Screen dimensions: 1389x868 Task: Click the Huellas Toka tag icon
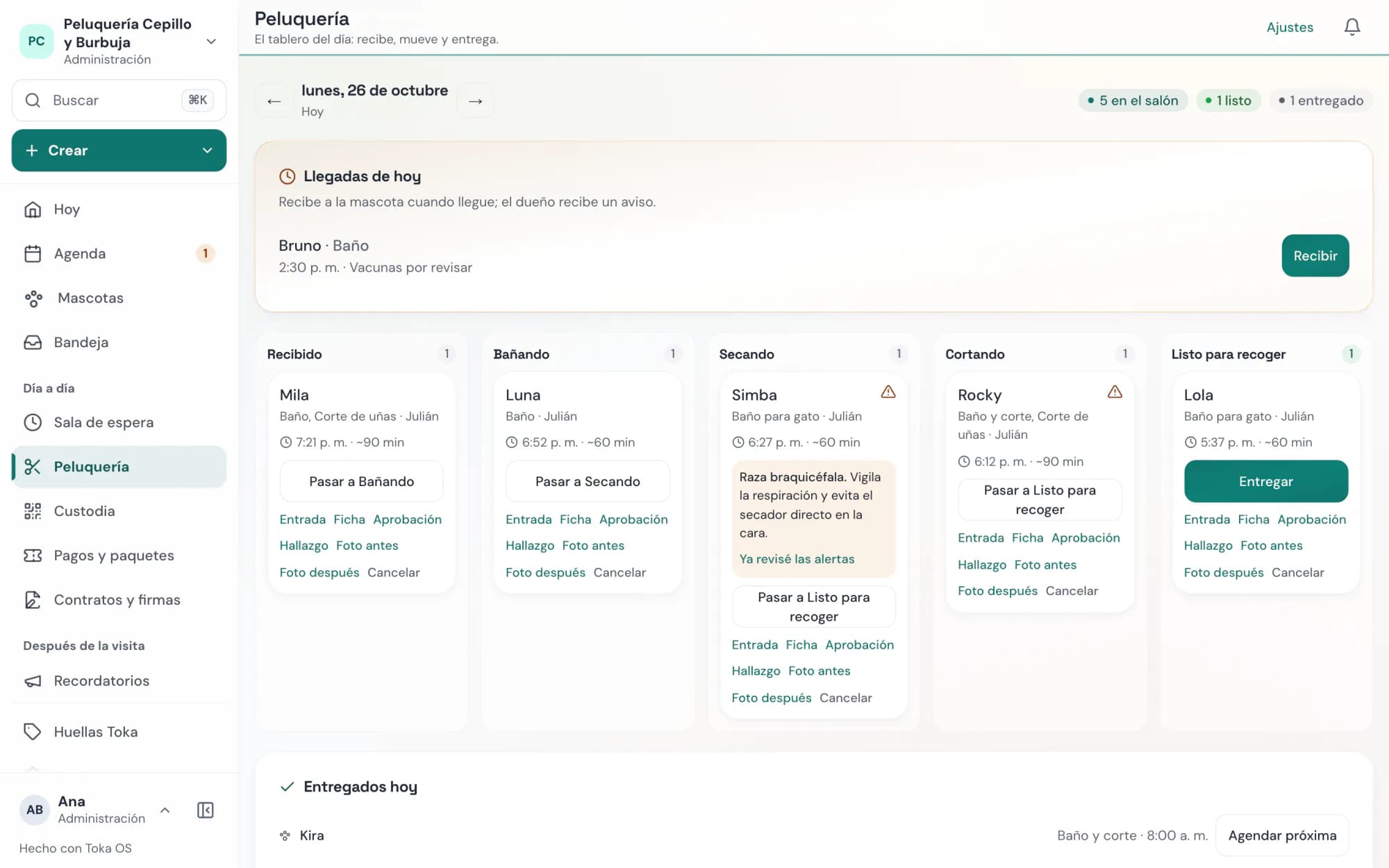(33, 732)
